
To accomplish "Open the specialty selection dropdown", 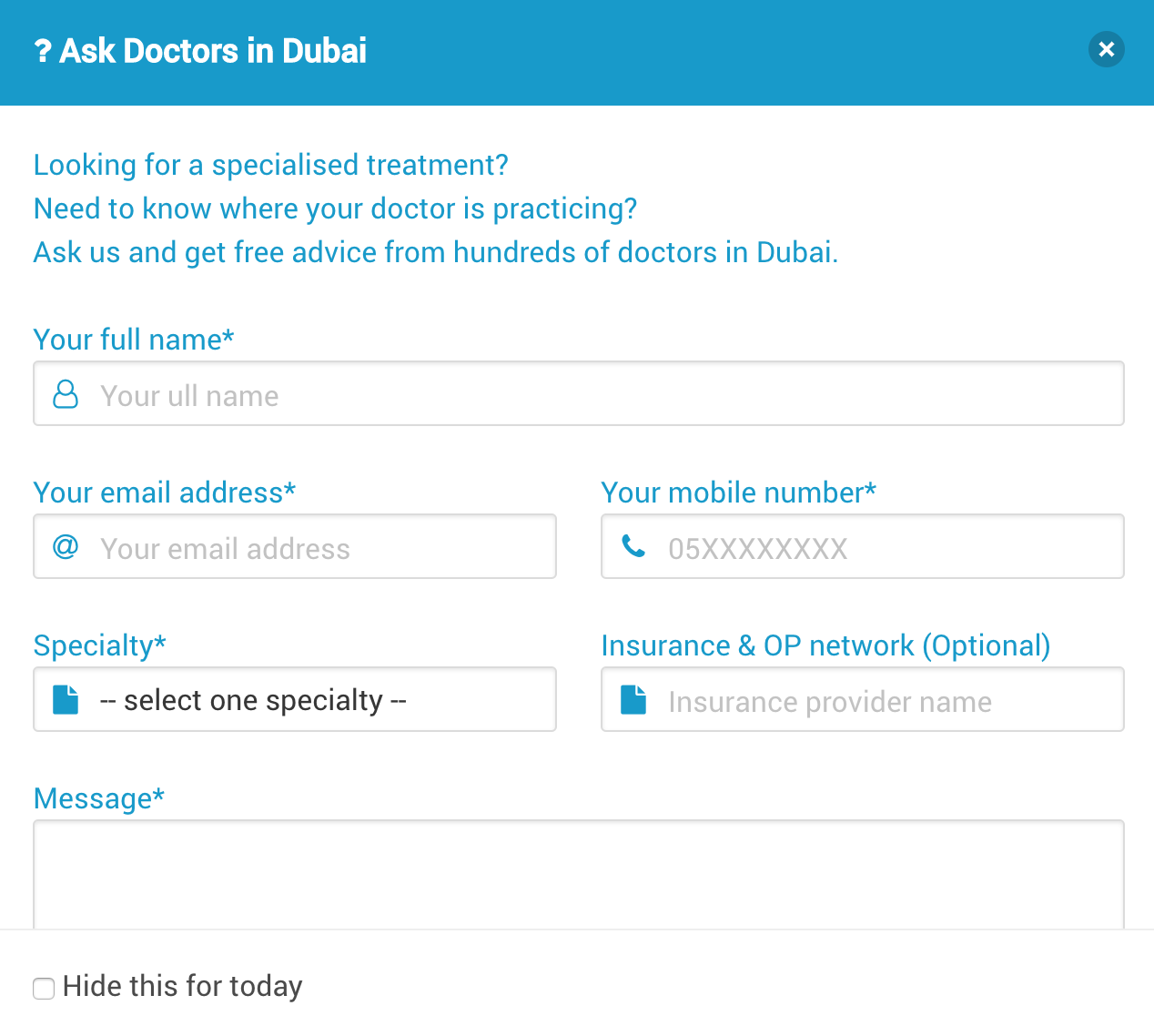I will 295,699.
